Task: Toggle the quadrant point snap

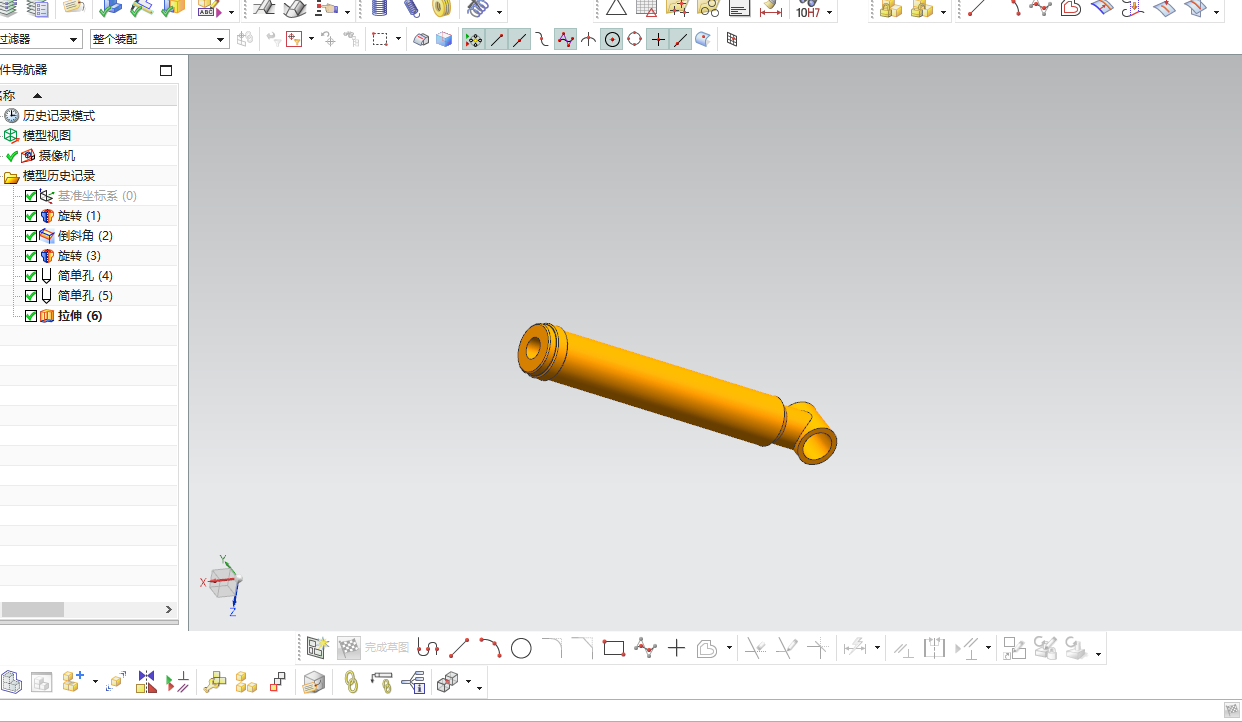Action: pyautogui.click(x=634, y=40)
